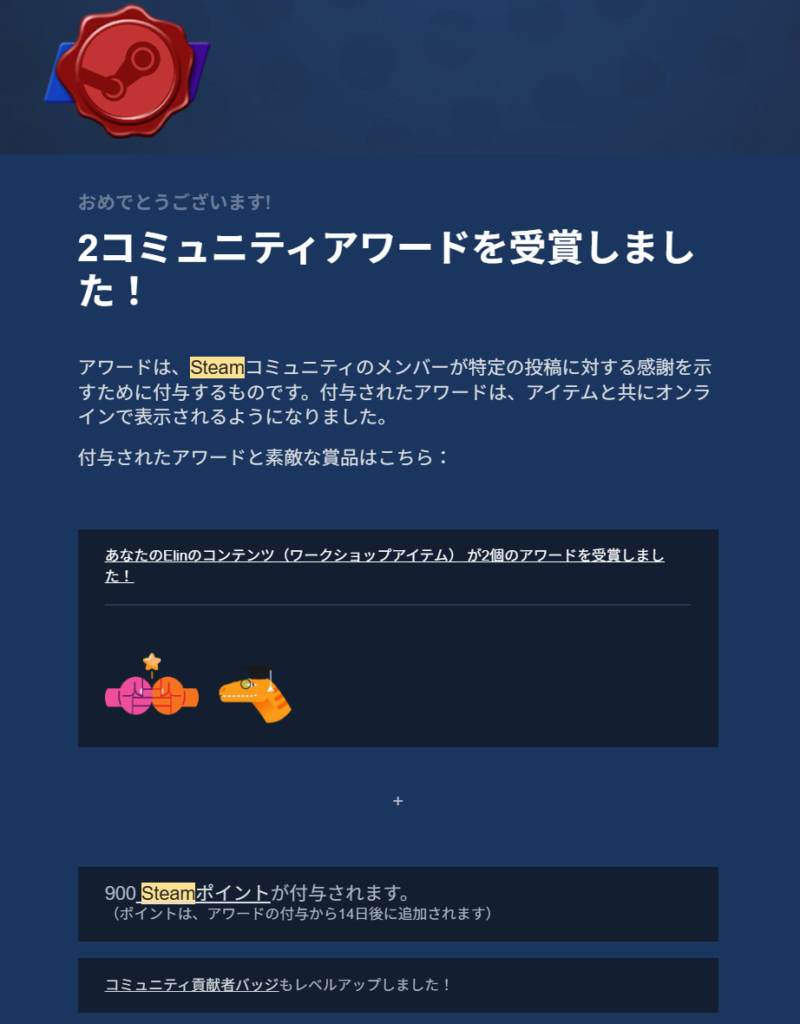Click the award explanation paragraph
This screenshot has height=1024, width=800.
(x=394, y=392)
